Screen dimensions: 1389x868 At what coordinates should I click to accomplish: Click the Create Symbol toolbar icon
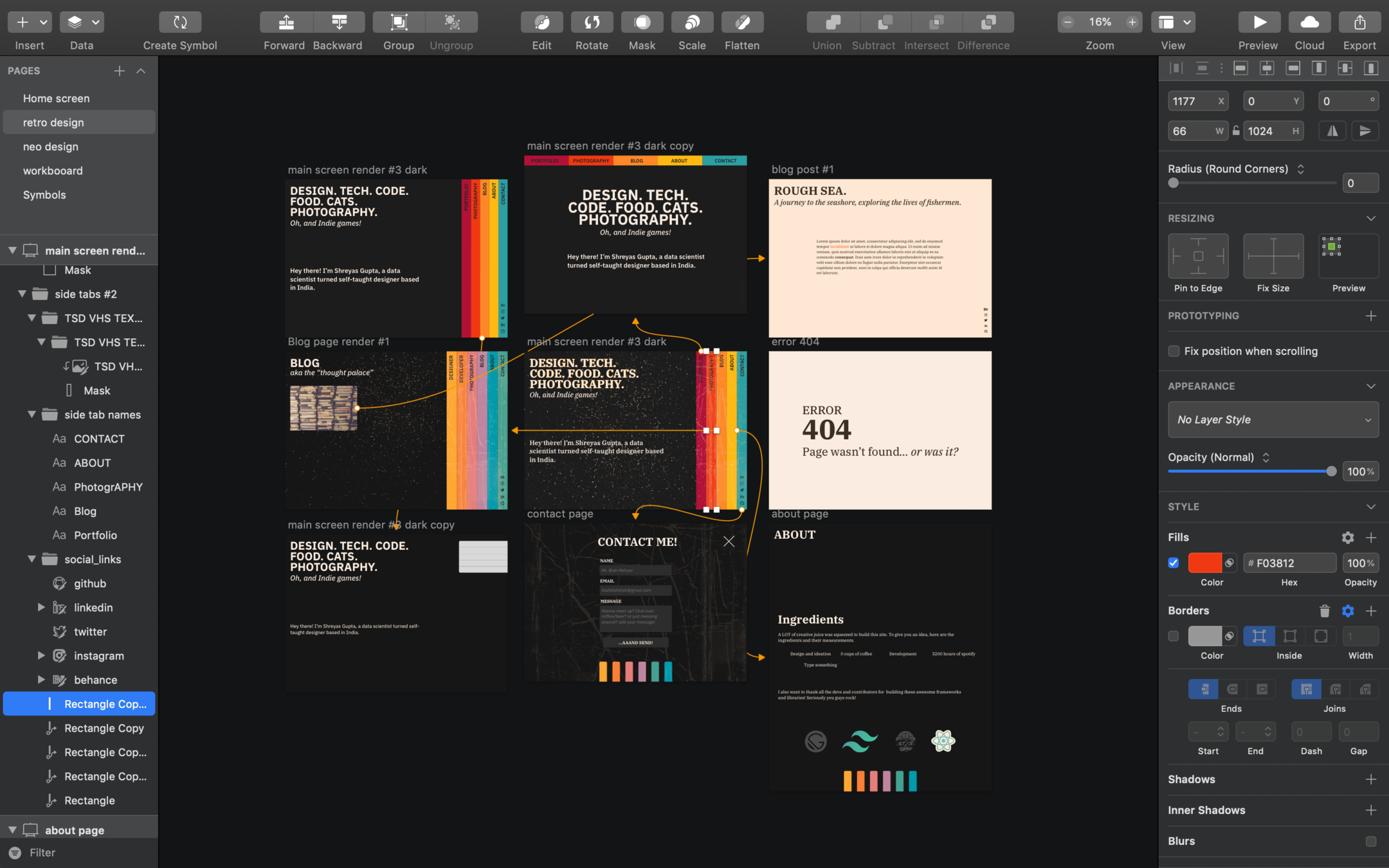click(180, 23)
